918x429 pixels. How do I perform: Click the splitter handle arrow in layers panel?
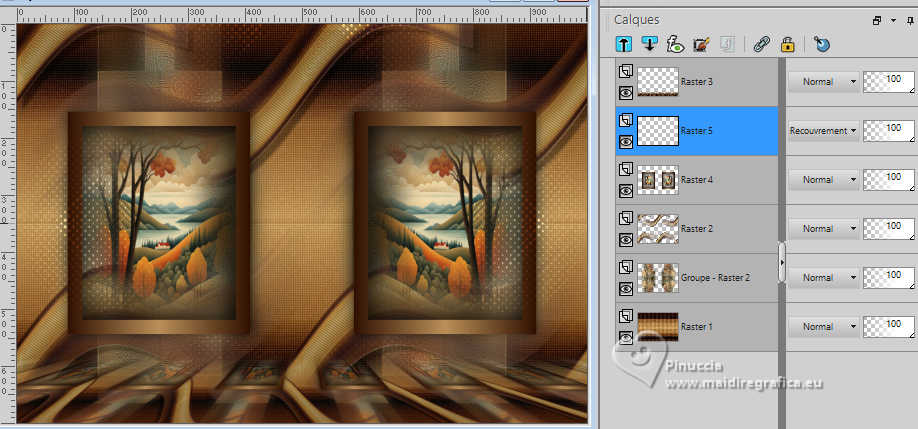coord(782,263)
